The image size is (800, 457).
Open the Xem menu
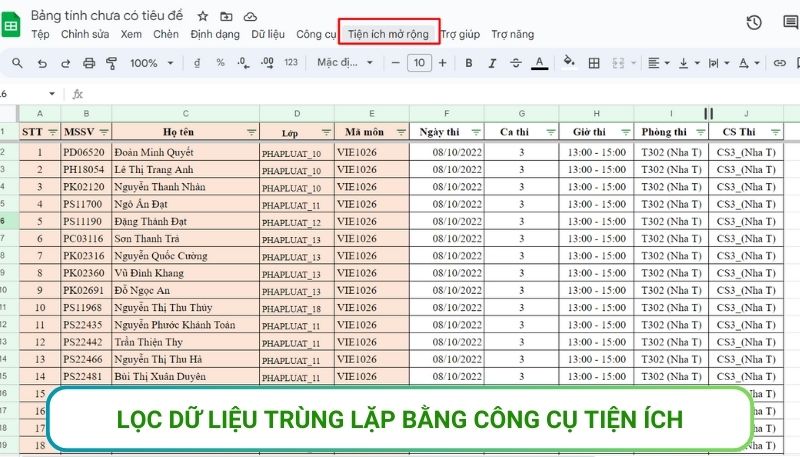click(131, 34)
